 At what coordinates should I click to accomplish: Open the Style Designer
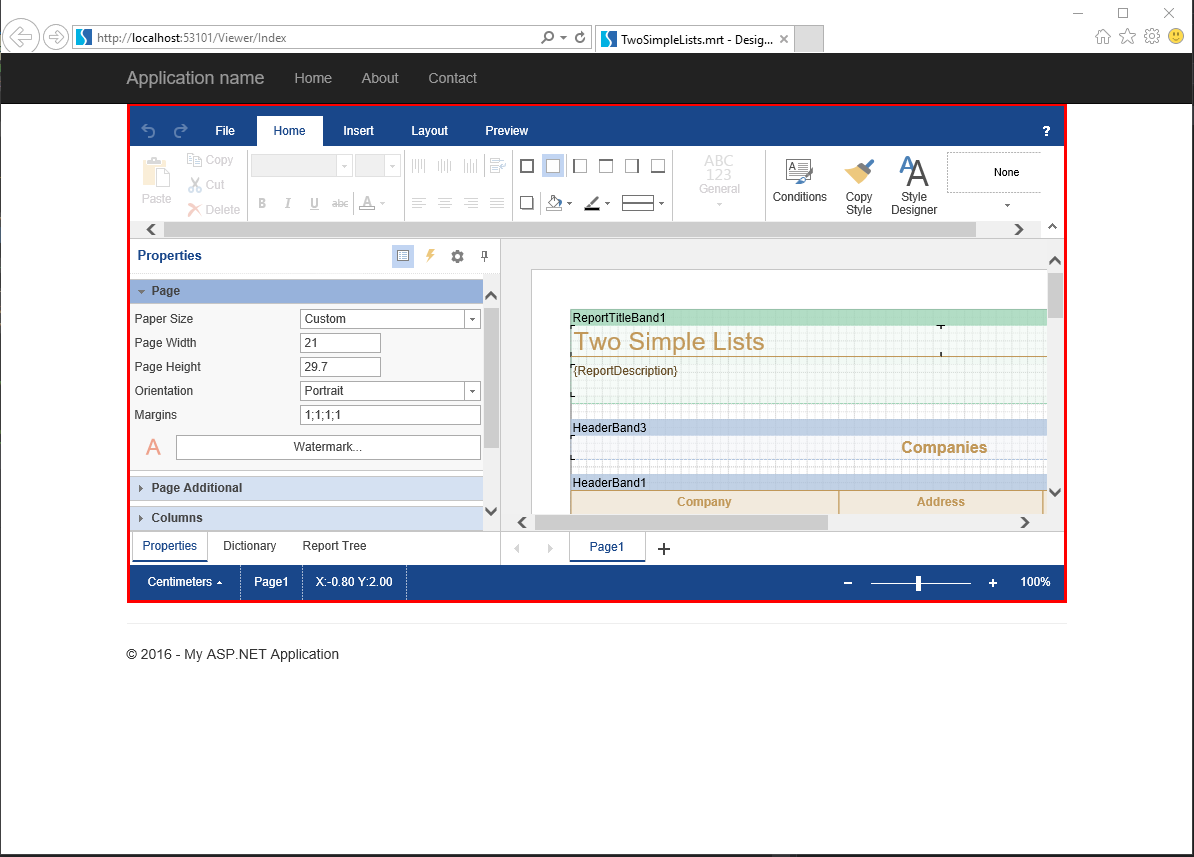[914, 187]
